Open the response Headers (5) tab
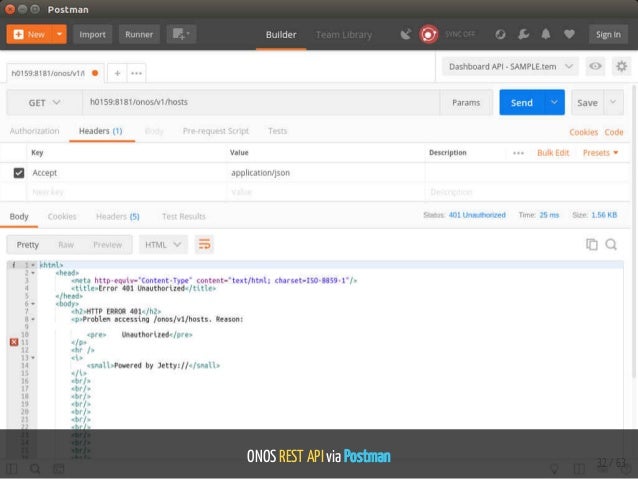The height and width of the screenshot is (479, 638). [x=118, y=217]
